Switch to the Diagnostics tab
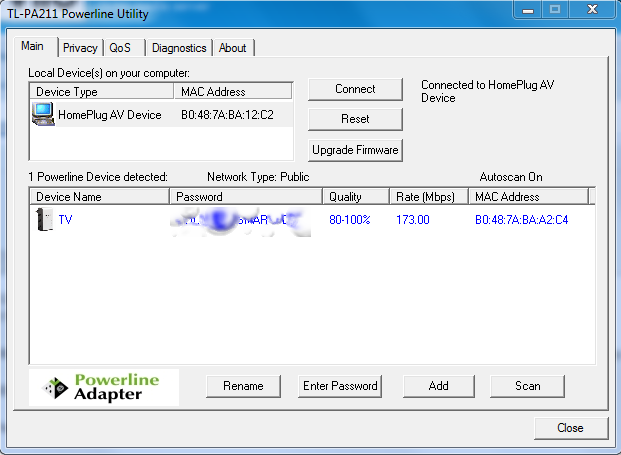Viewport: 621px width, 455px height. (179, 48)
